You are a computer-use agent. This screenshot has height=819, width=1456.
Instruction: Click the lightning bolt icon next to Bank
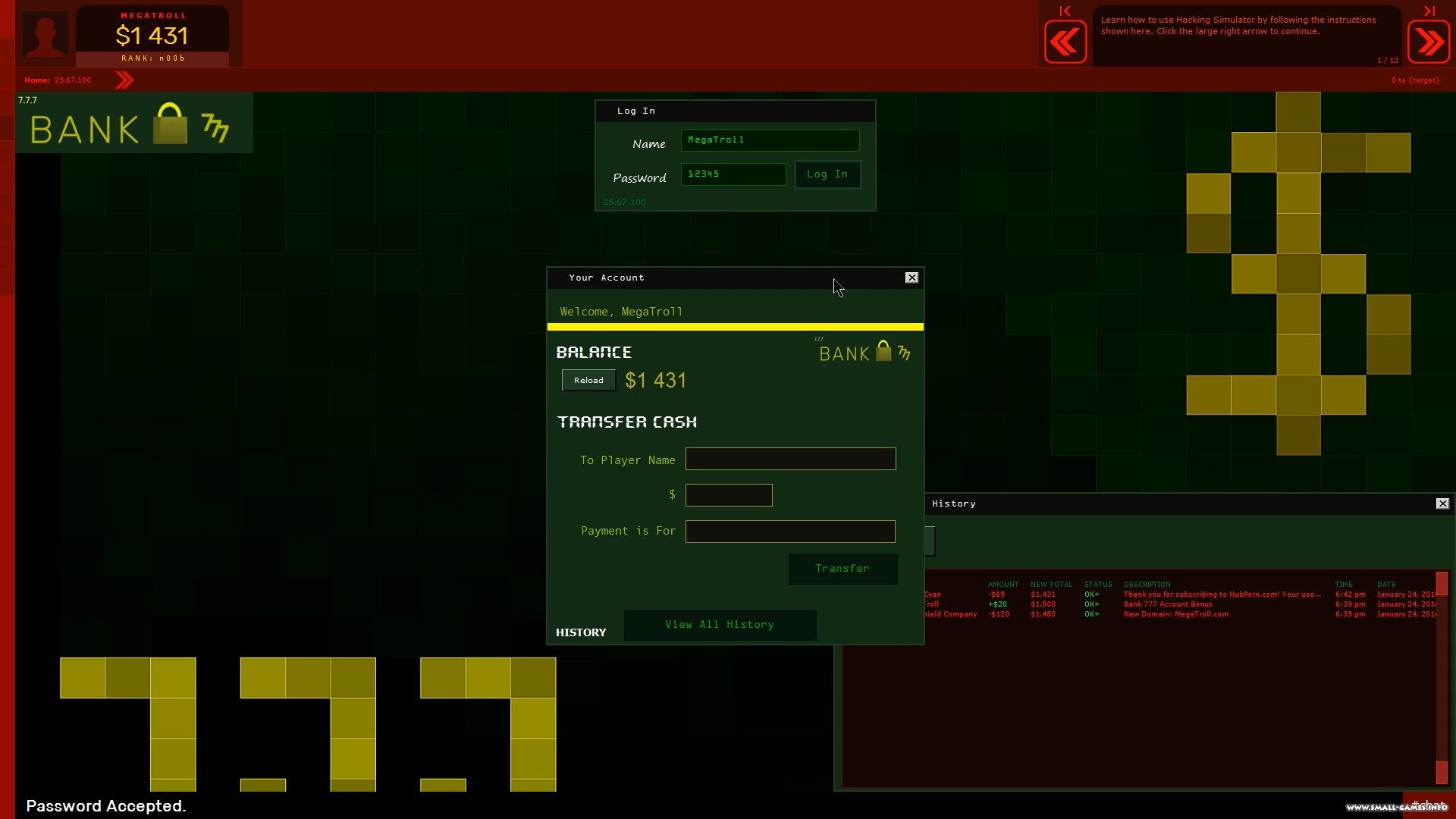point(217,128)
